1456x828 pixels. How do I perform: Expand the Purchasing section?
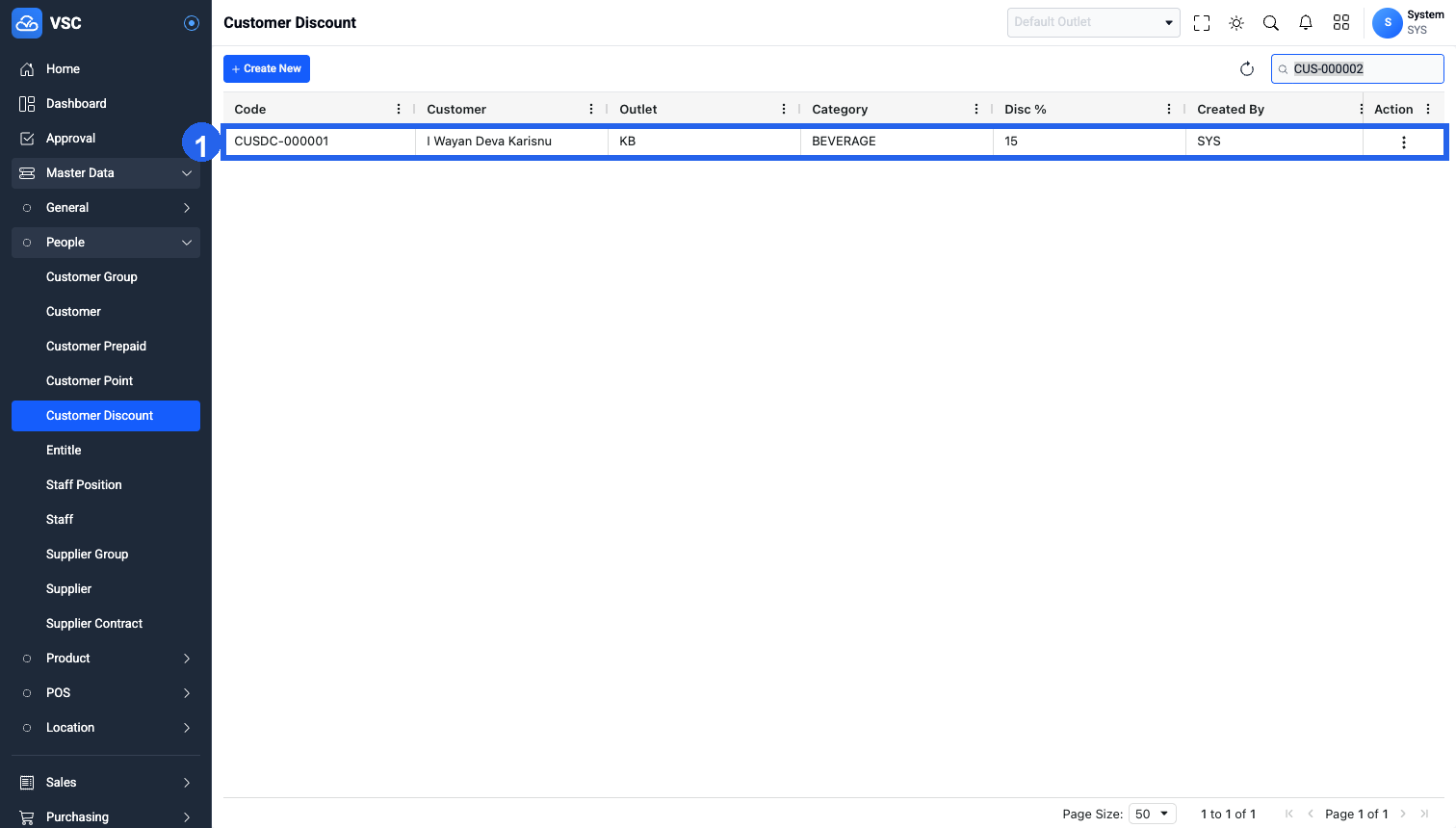106,817
